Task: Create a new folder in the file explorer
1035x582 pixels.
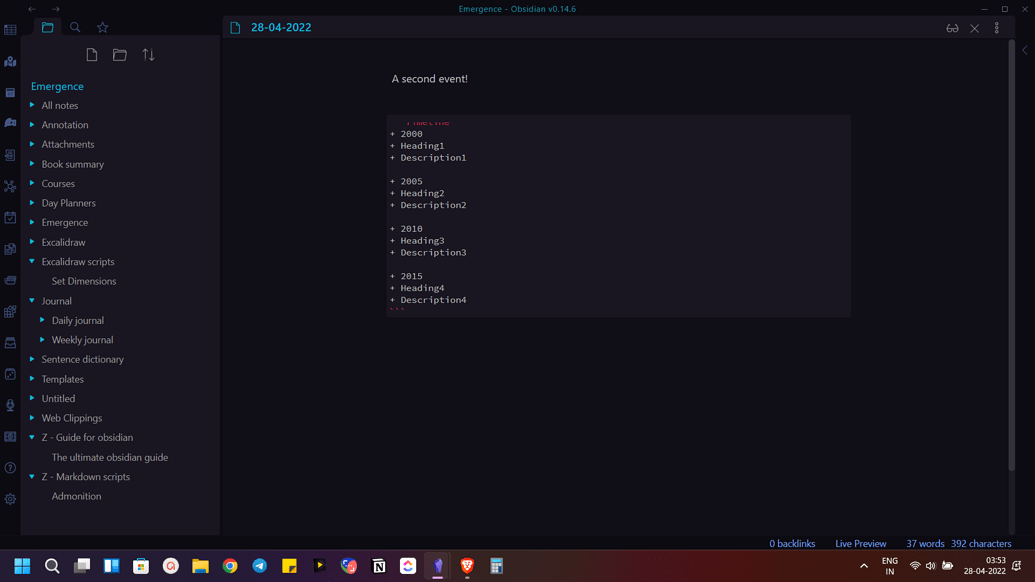Action: (120, 54)
